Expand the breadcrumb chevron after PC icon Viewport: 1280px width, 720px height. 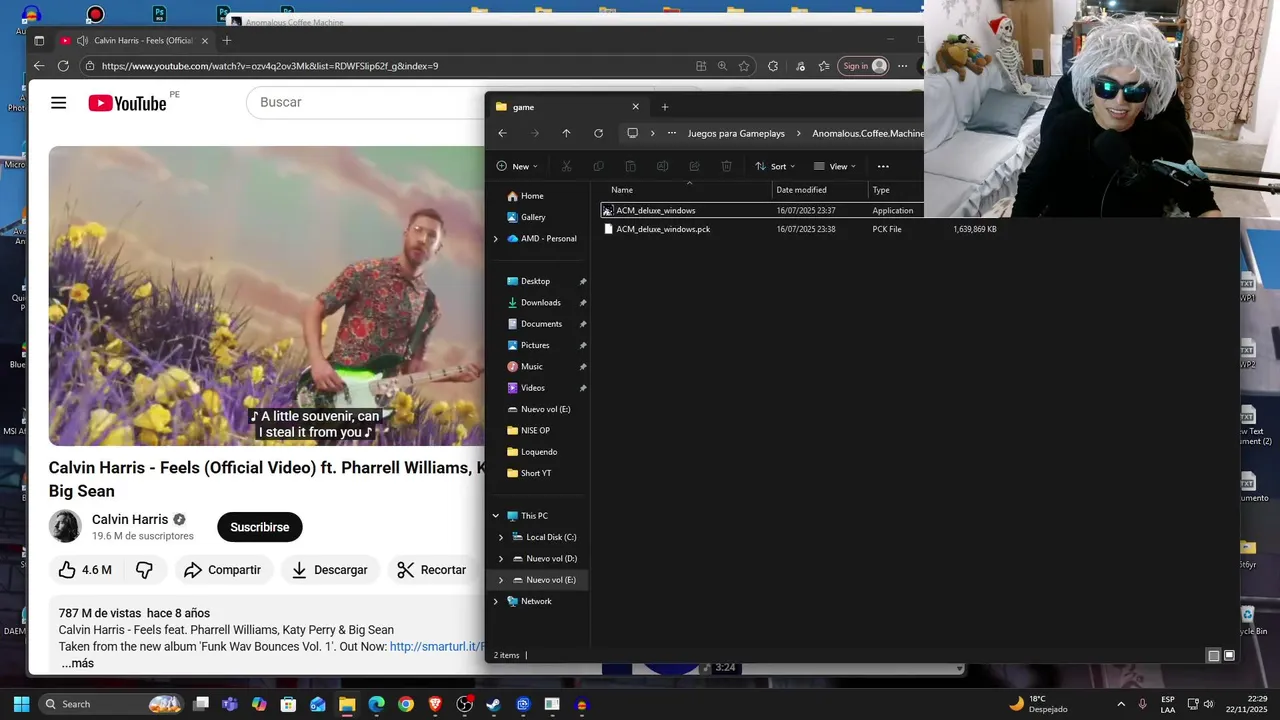(x=652, y=133)
